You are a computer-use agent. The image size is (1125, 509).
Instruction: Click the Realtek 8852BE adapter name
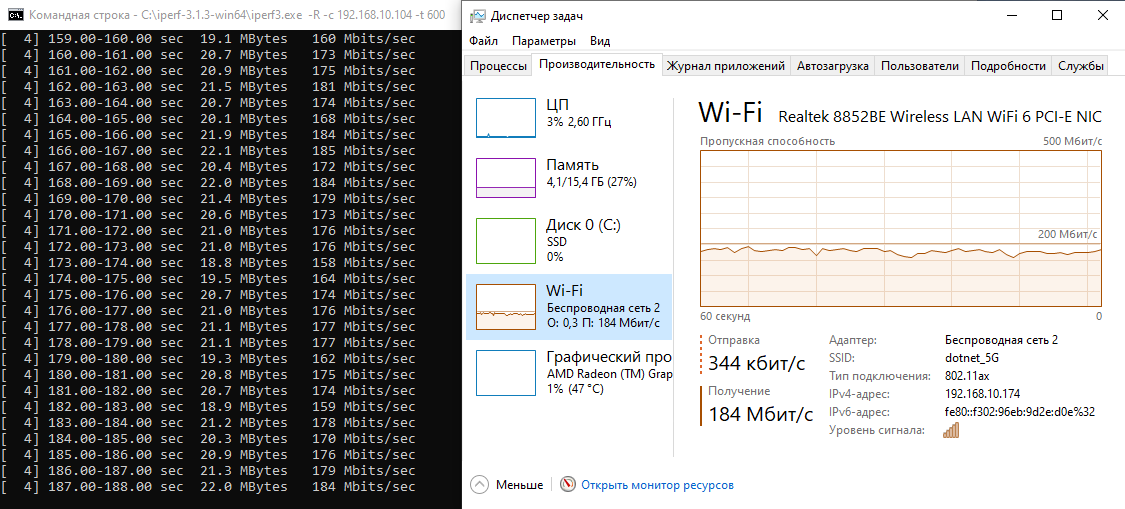tap(940, 116)
